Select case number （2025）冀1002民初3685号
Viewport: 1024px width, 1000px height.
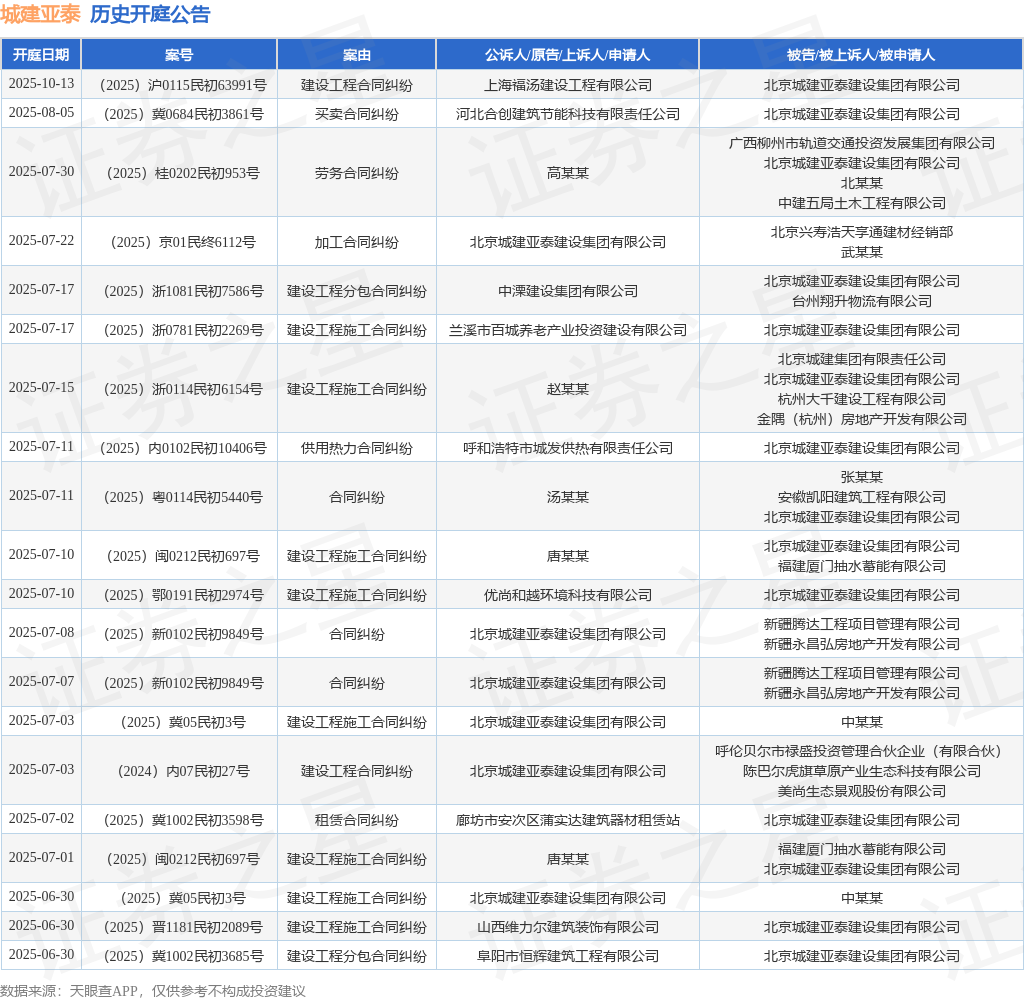[x=179, y=956]
